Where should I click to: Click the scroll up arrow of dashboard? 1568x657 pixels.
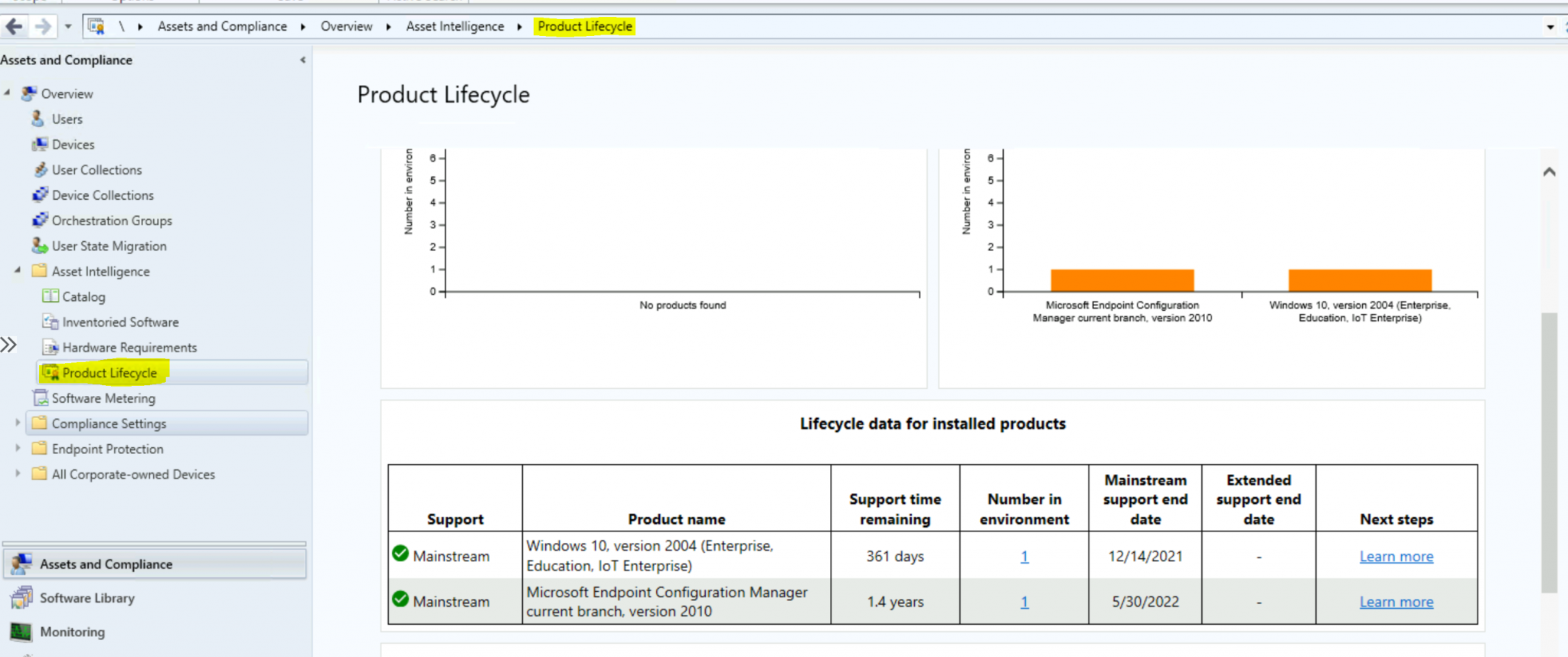[x=1550, y=172]
